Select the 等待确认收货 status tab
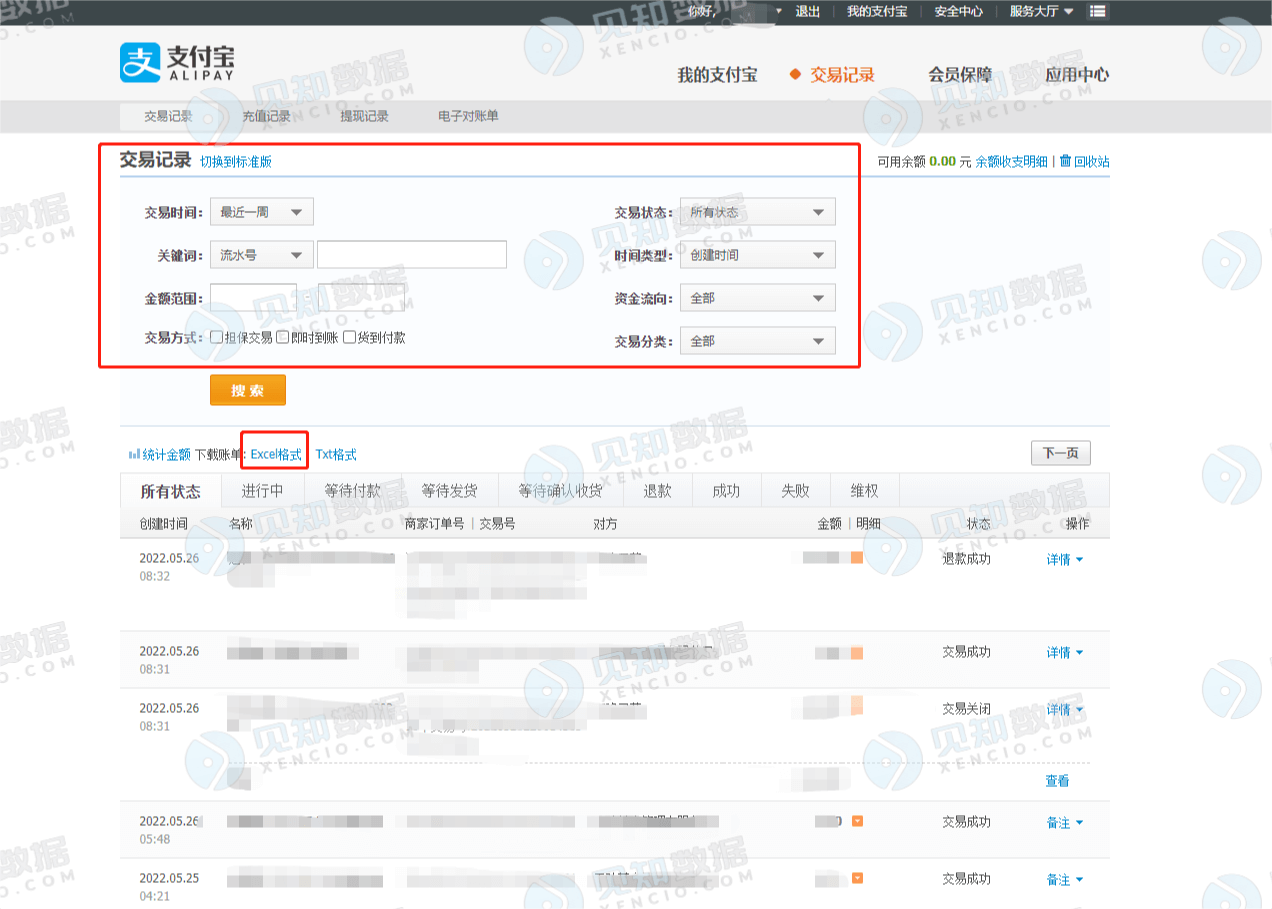The width and height of the screenshot is (1272, 909). tap(560, 491)
